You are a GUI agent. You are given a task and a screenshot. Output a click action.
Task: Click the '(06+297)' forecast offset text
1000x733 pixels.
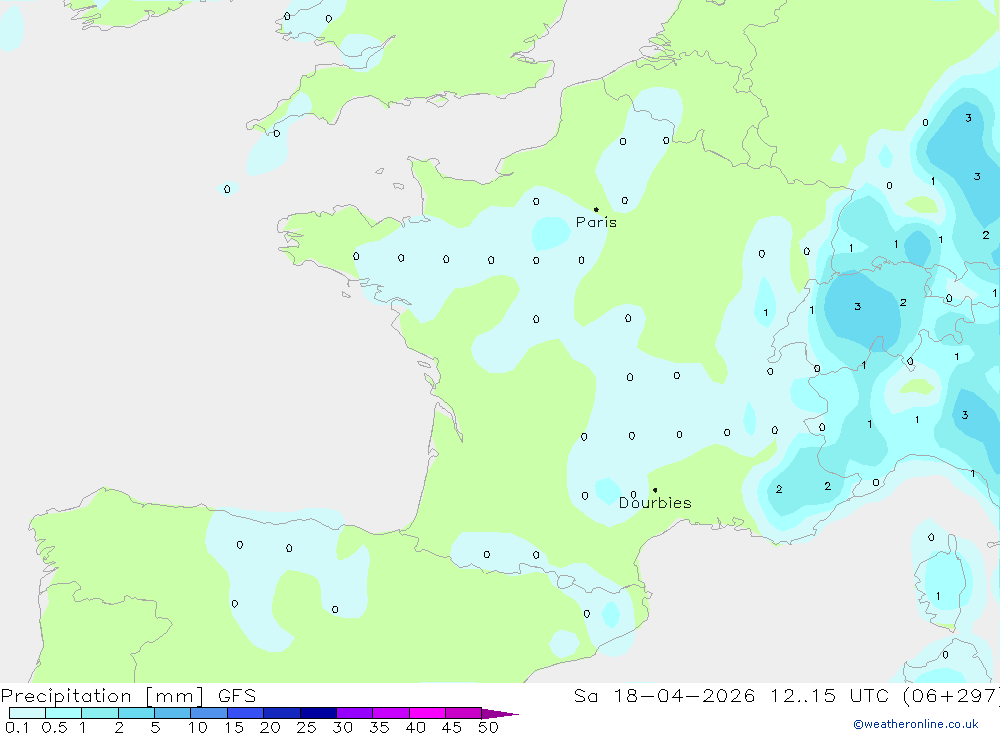click(952, 696)
